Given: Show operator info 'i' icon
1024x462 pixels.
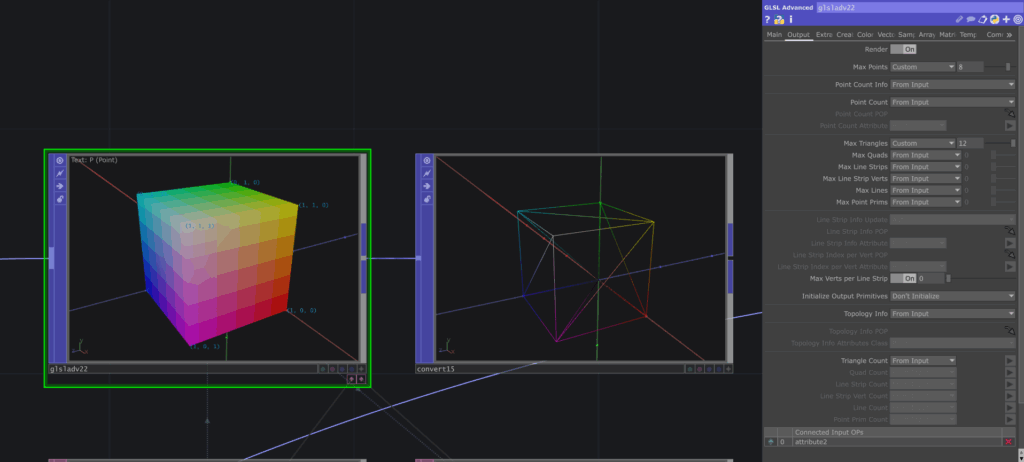Looking at the screenshot, I should (791, 19).
